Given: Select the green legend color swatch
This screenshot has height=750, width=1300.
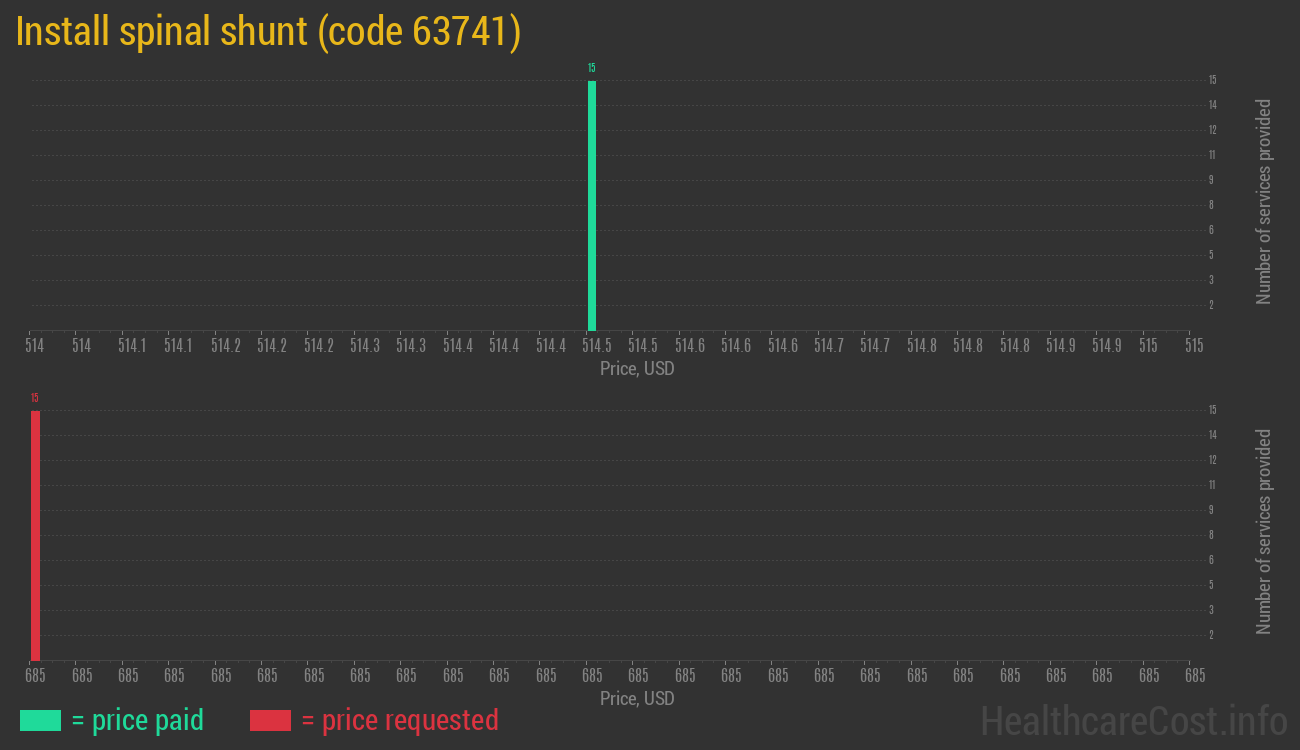Looking at the screenshot, I should coord(40,720).
